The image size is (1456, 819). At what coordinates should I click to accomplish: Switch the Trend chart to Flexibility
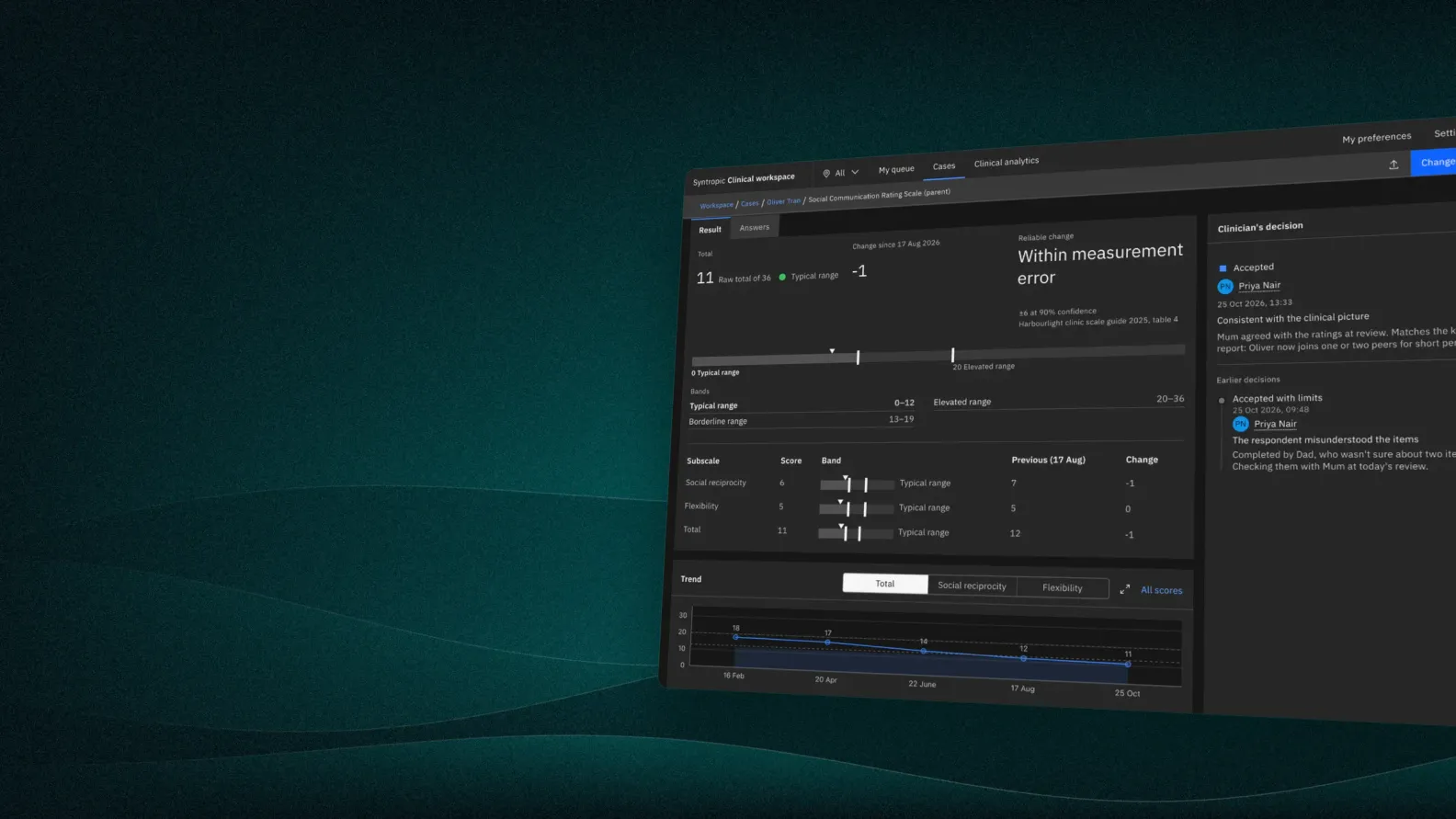1062,588
